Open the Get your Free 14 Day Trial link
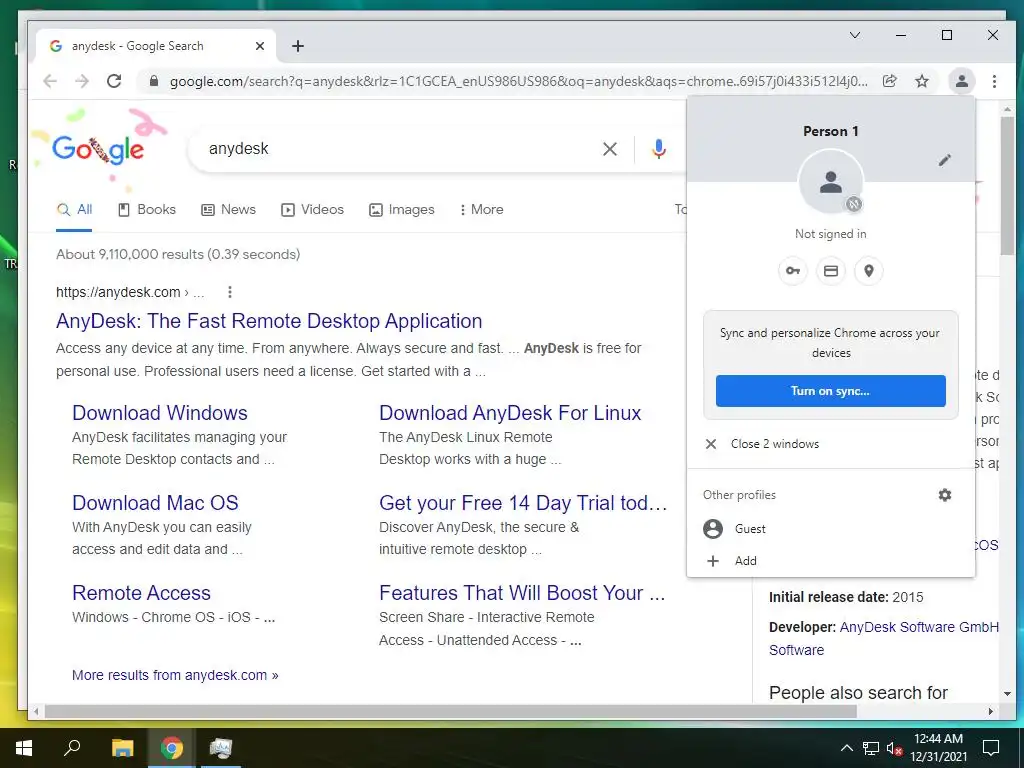 point(523,503)
